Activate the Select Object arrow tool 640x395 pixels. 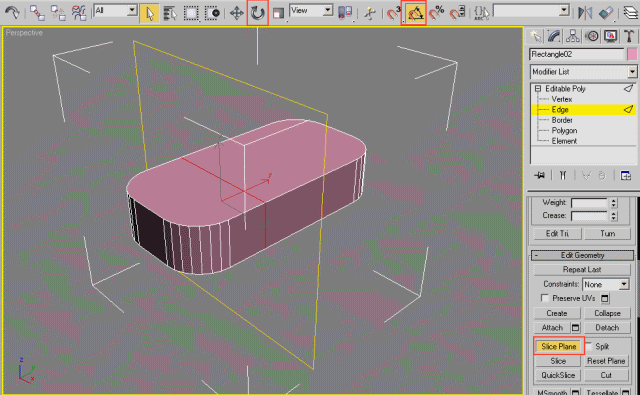(149, 13)
